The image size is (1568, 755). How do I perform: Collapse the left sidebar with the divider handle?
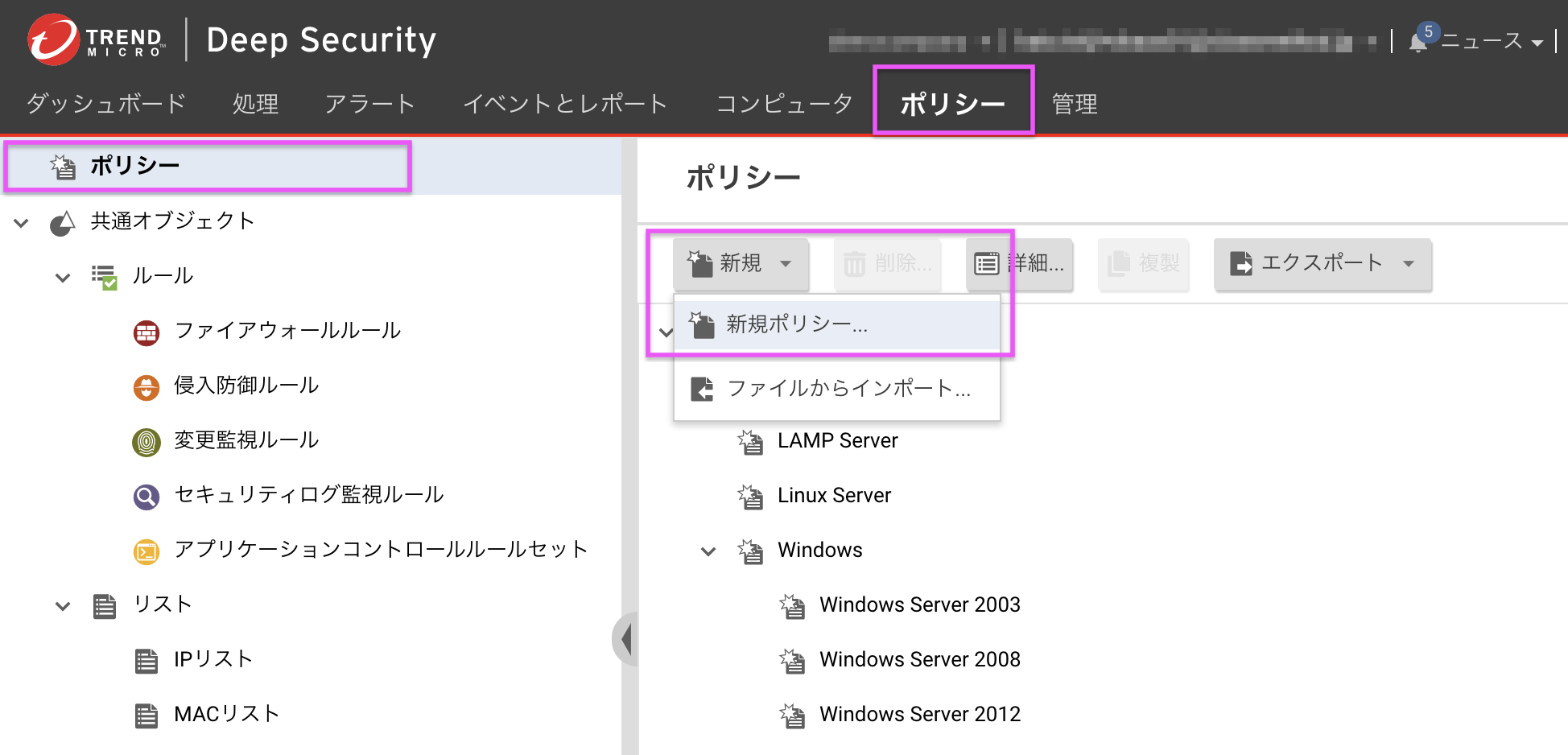[x=627, y=638]
